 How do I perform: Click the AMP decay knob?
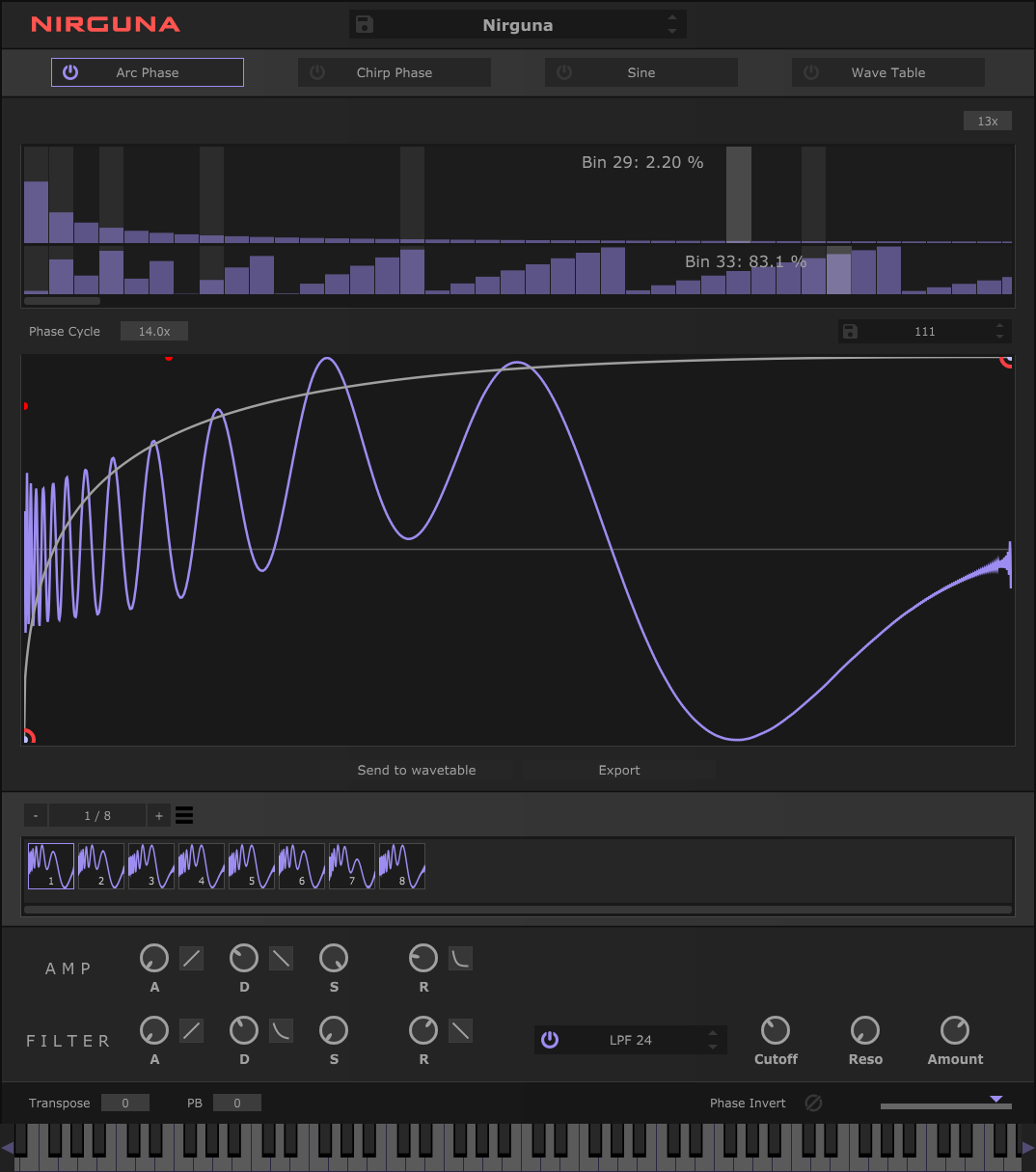(x=244, y=958)
